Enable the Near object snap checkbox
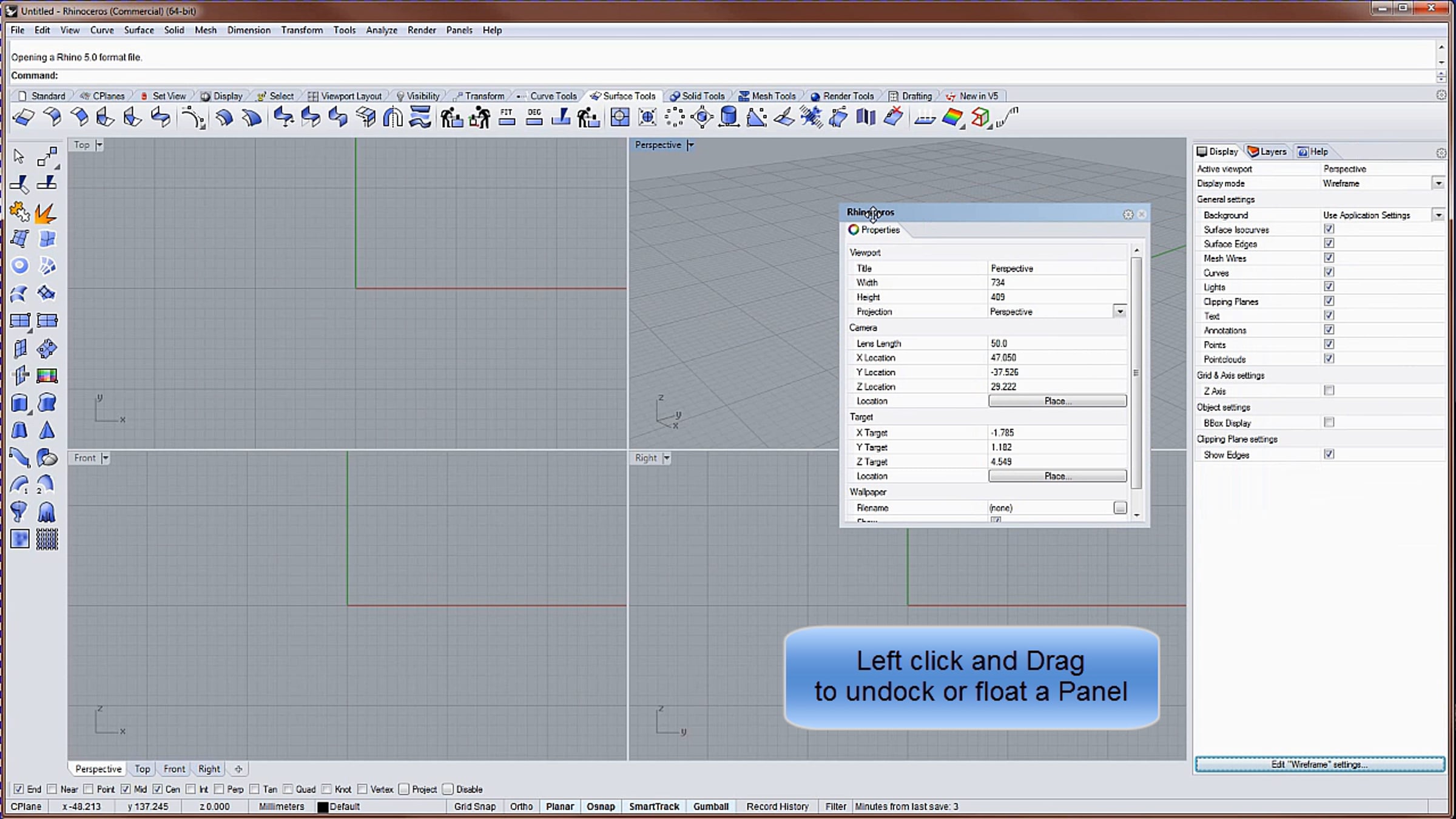Image resolution: width=1456 pixels, height=819 pixels. [52, 789]
